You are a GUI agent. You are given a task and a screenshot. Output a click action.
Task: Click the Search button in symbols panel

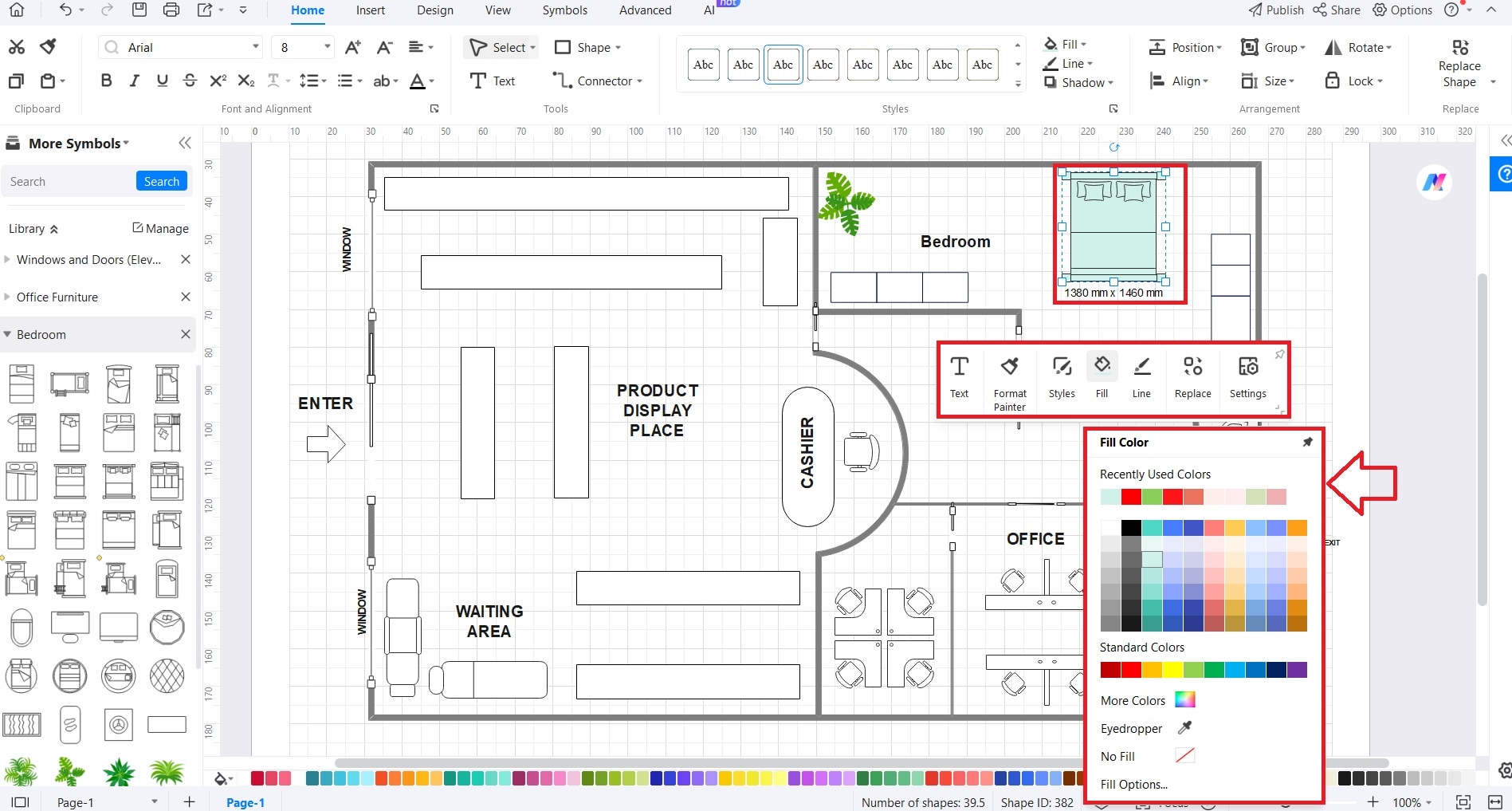162,181
